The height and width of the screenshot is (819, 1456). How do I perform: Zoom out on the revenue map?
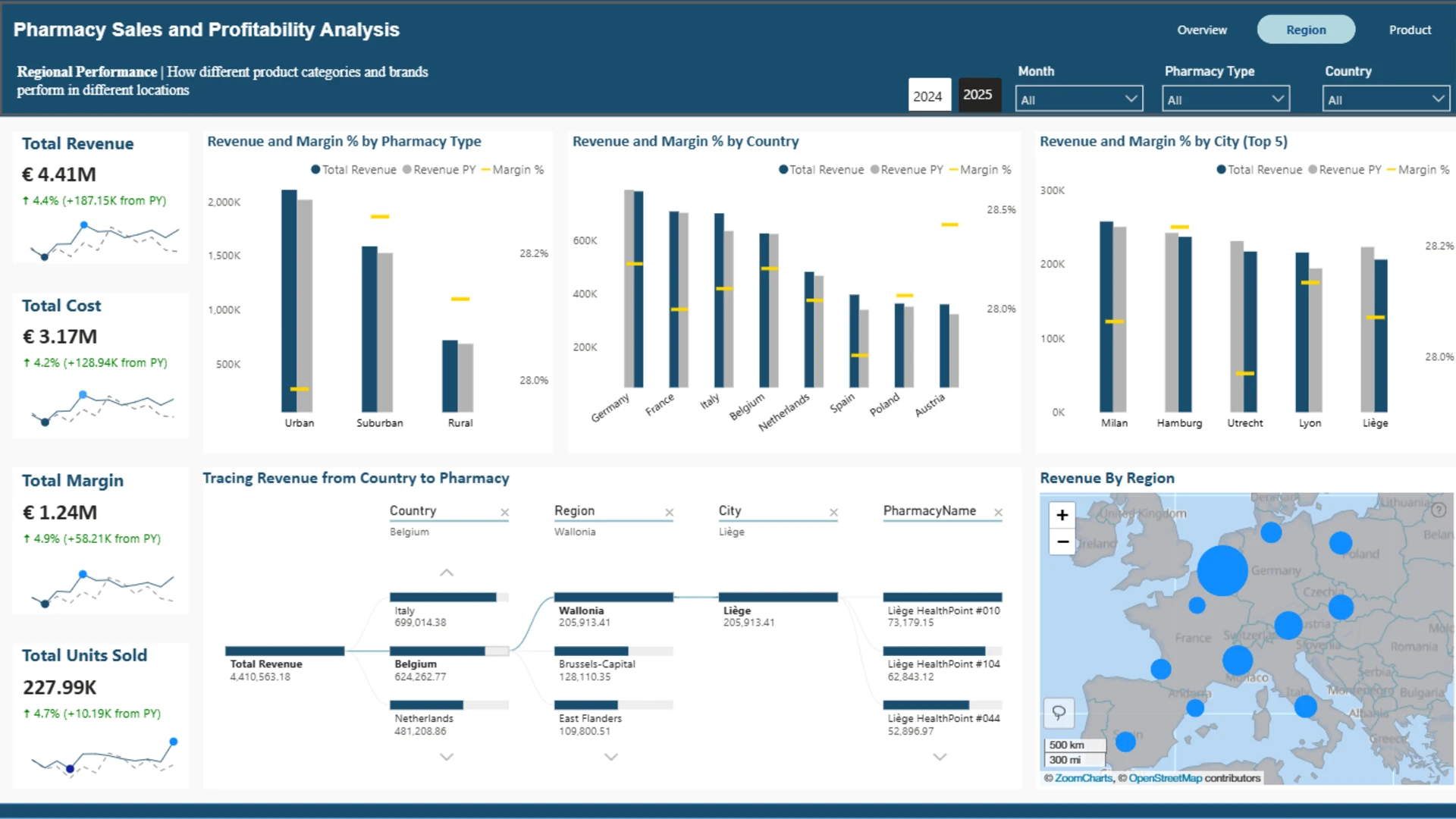(1062, 541)
